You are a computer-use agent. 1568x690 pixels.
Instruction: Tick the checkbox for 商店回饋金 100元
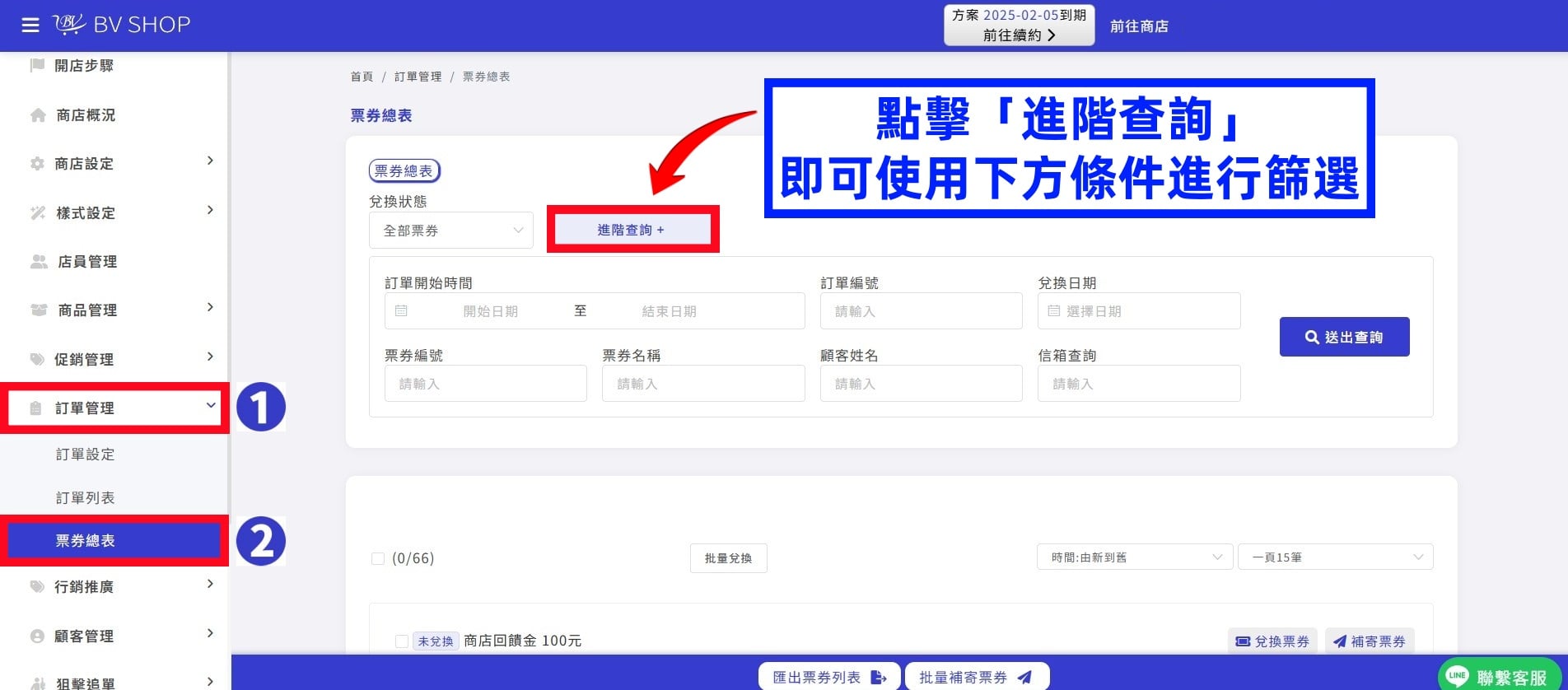coord(402,641)
